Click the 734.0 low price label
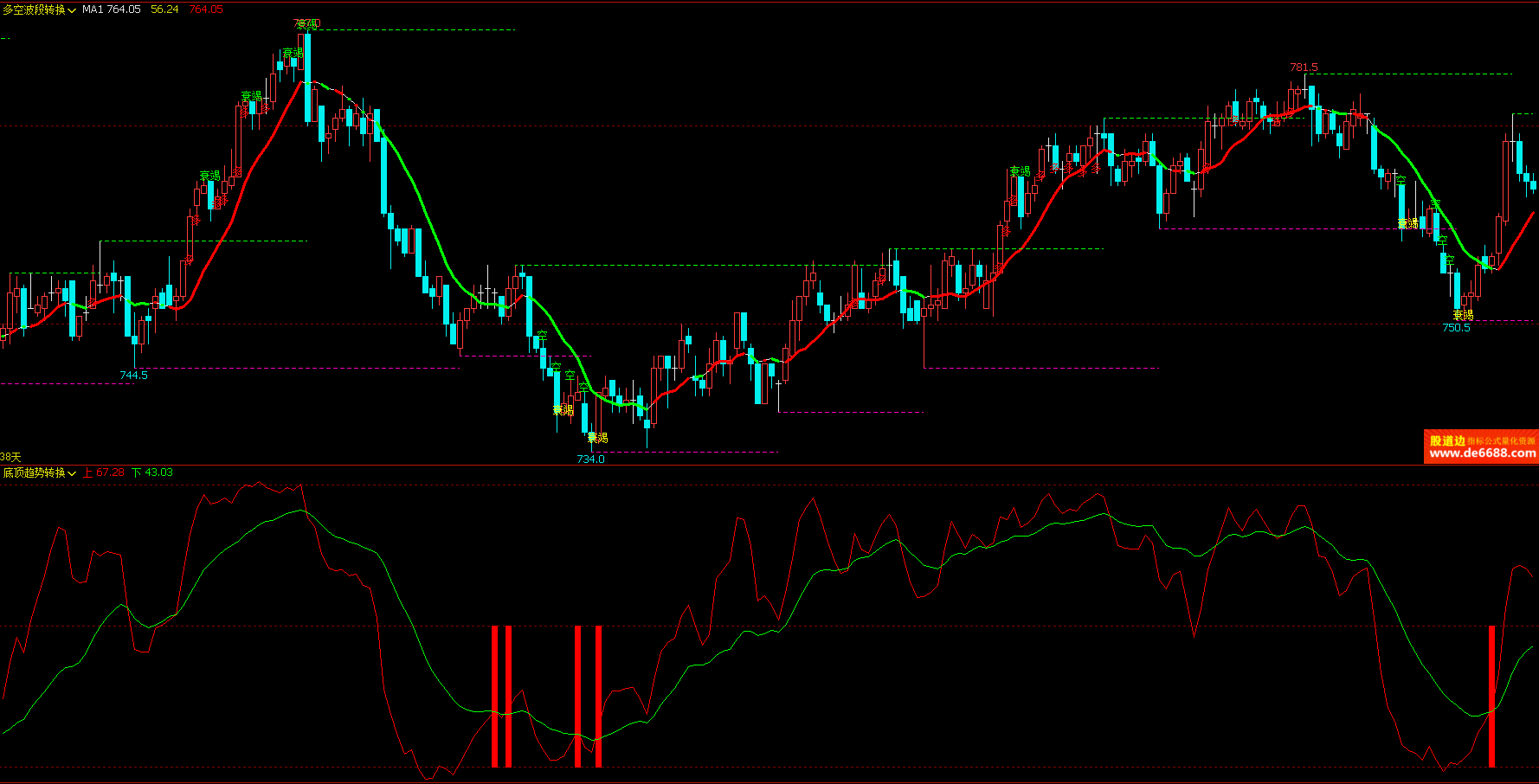The height and width of the screenshot is (784, 1539). click(x=590, y=459)
